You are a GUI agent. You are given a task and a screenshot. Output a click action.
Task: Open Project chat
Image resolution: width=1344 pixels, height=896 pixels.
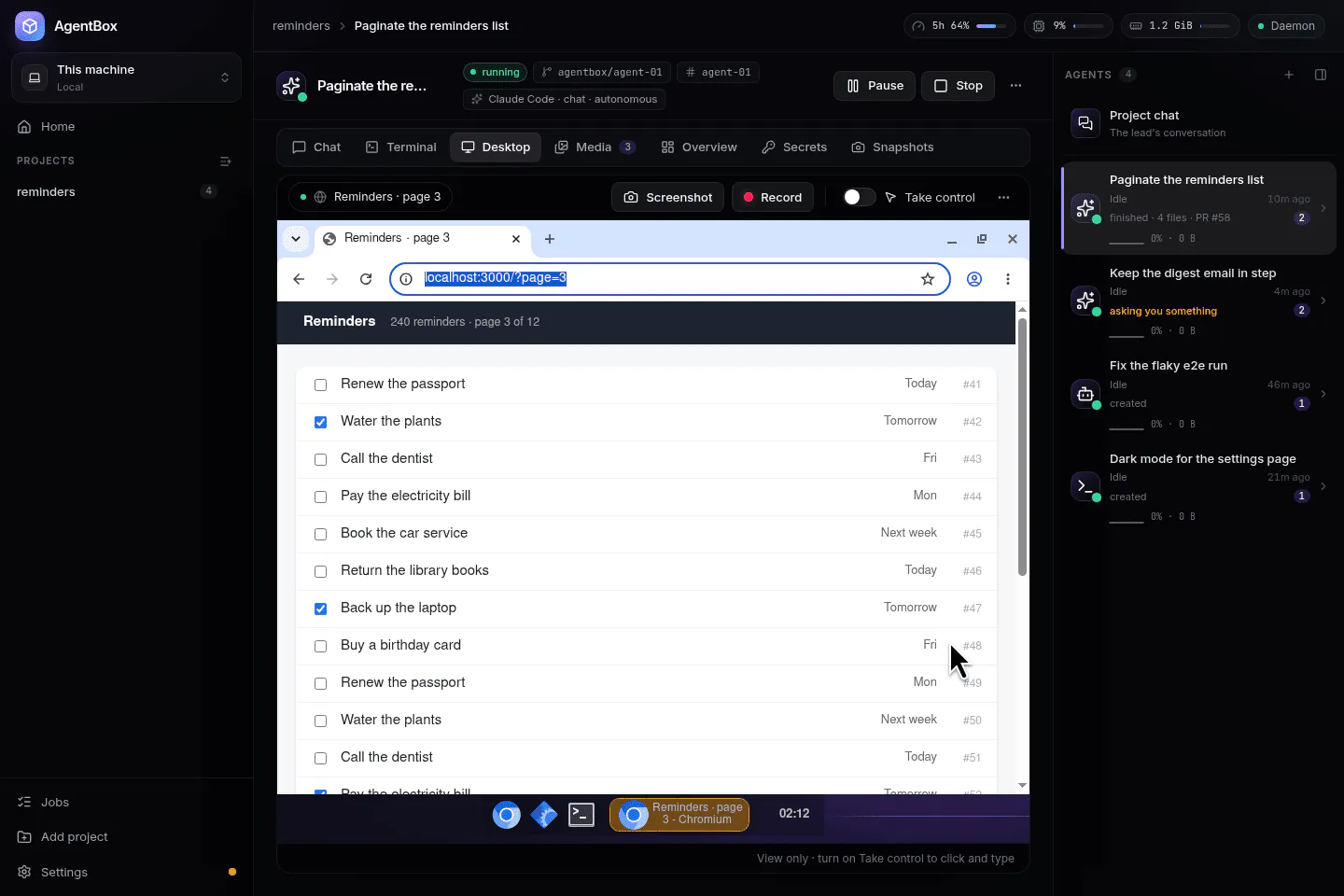[1198, 123]
